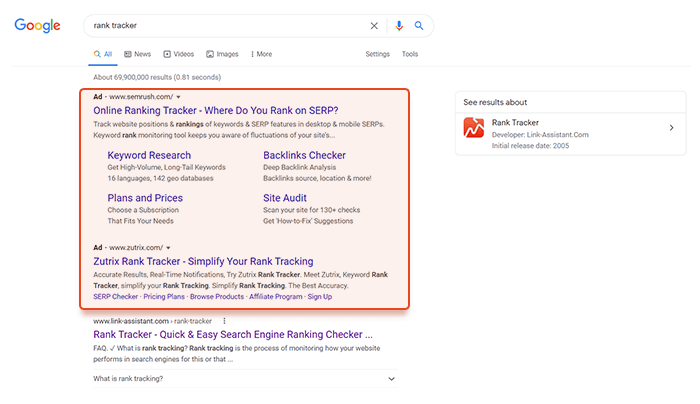Image resolution: width=700 pixels, height=404 pixels.
Task: Follow the Pricing Plans link
Action: pyautogui.click(x=164, y=296)
